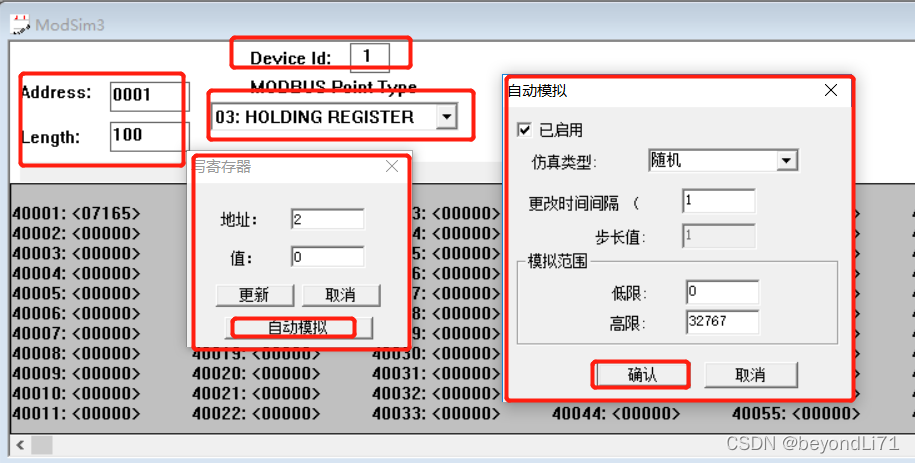This screenshot has height=463, width=915.
Task: Edit the Address field showing 0001
Action: (x=149, y=96)
